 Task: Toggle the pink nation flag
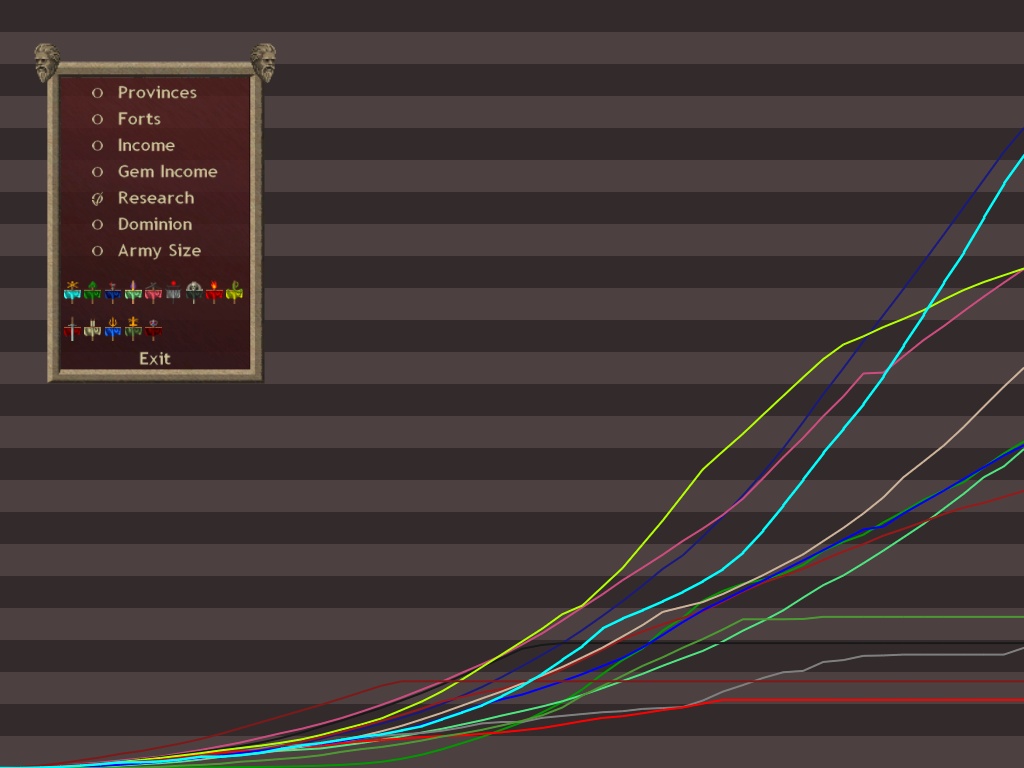pos(153,292)
